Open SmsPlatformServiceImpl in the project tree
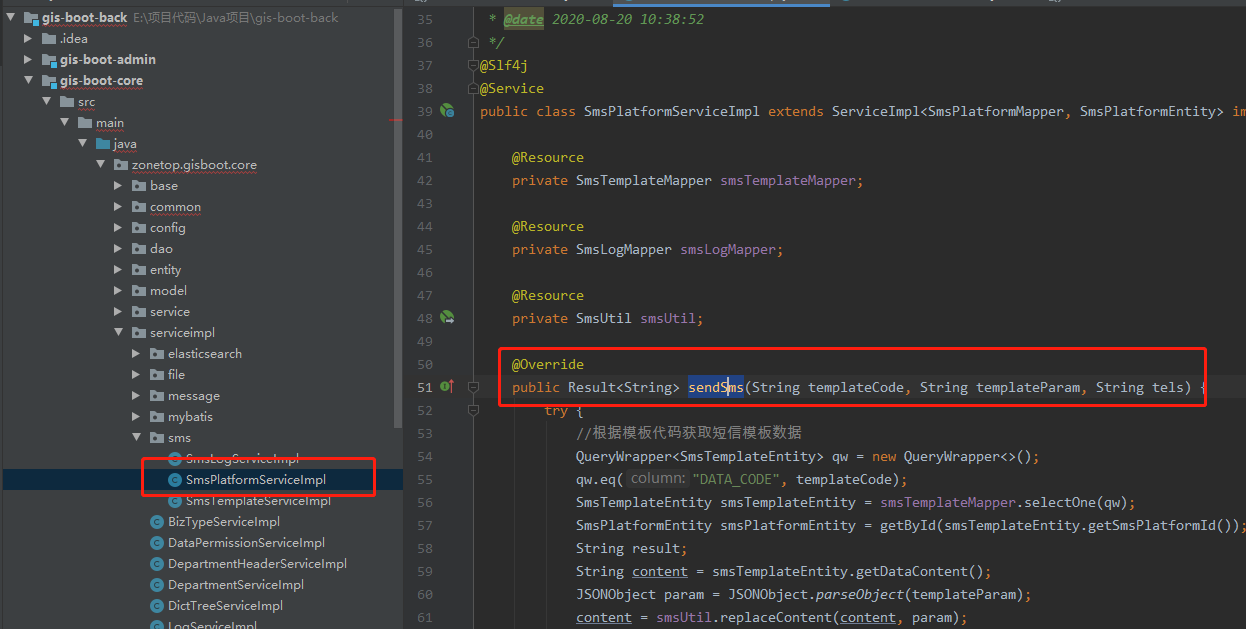Image resolution: width=1246 pixels, height=629 pixels. point(255,480)
